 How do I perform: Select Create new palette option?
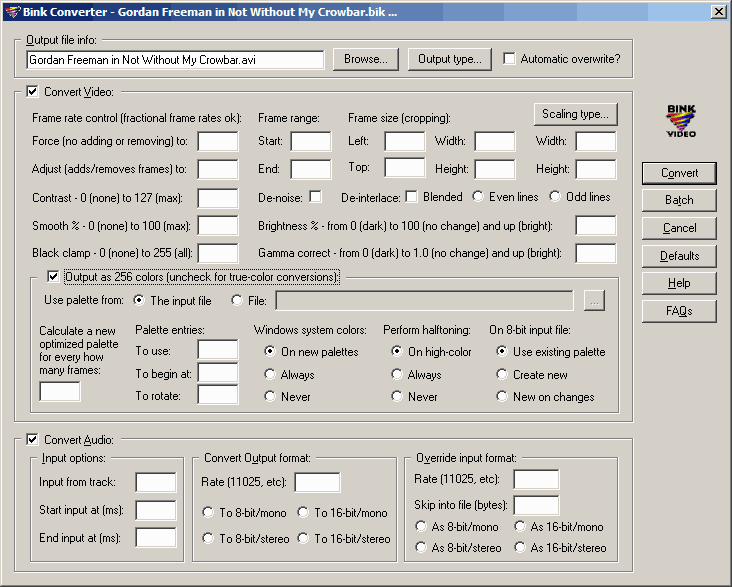pyautogui.click(x=502, y=374)
